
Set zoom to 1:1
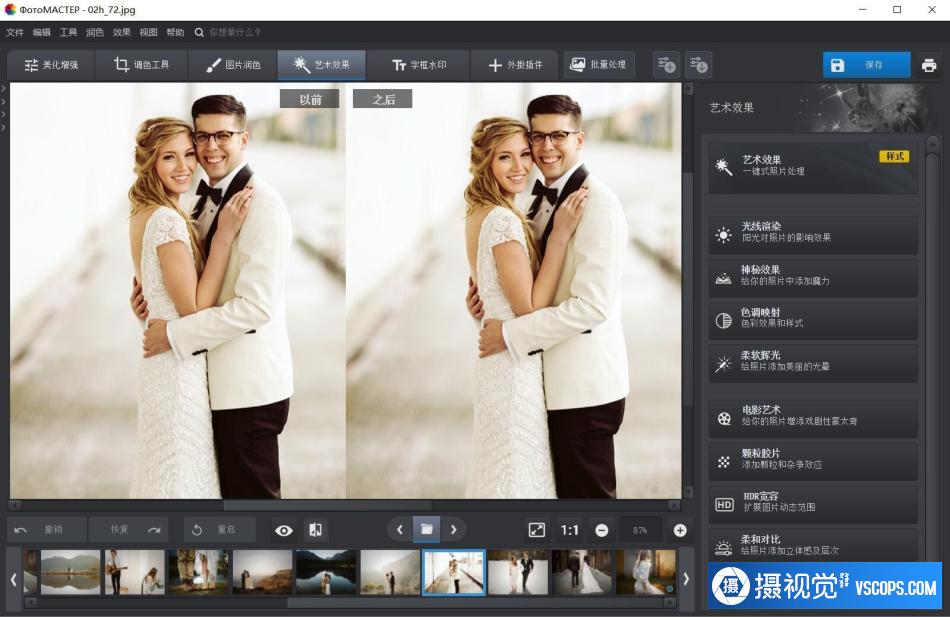(569, 530)
